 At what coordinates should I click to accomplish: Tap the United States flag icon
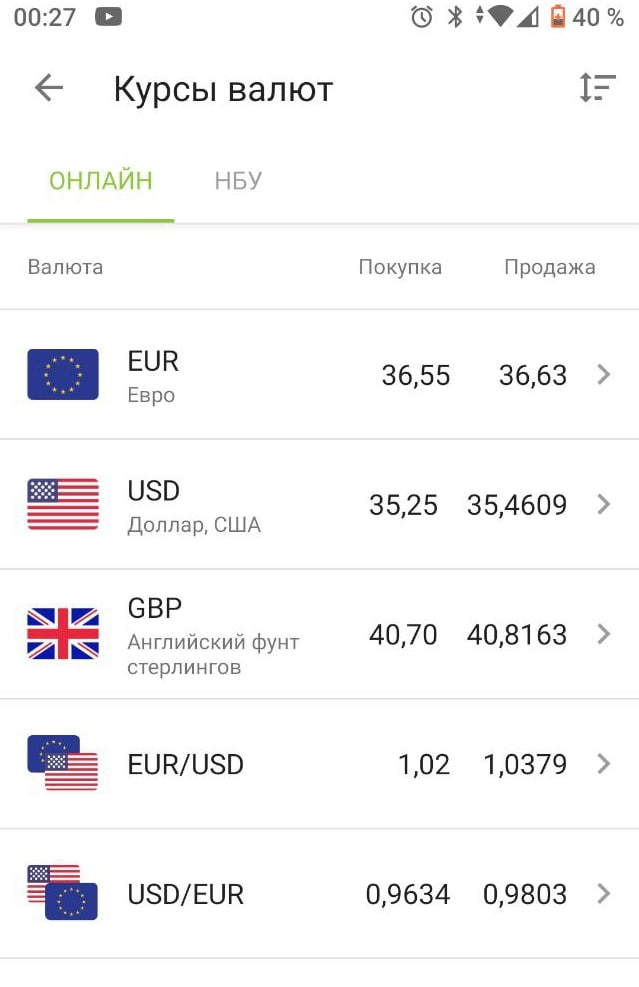[63, 504]
